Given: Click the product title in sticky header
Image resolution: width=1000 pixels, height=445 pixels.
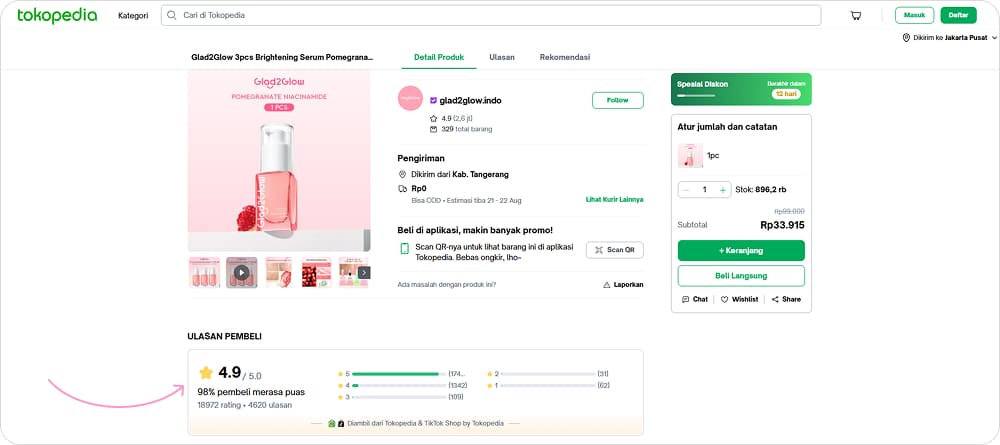Looking at the screenshot, I should pyautogui.click(x=282, y=57).
